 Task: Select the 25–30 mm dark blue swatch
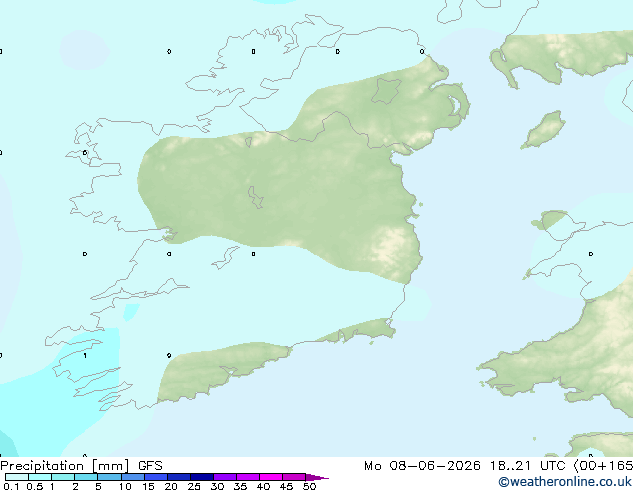[x=201, y=477]
